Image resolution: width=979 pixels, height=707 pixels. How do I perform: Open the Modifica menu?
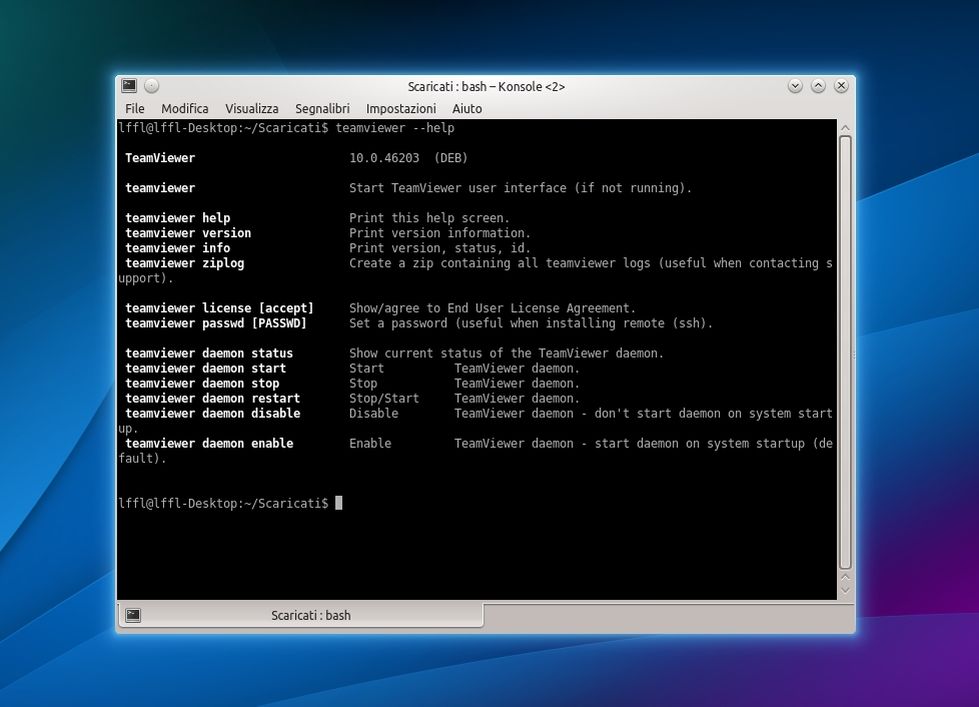(185, 109)
